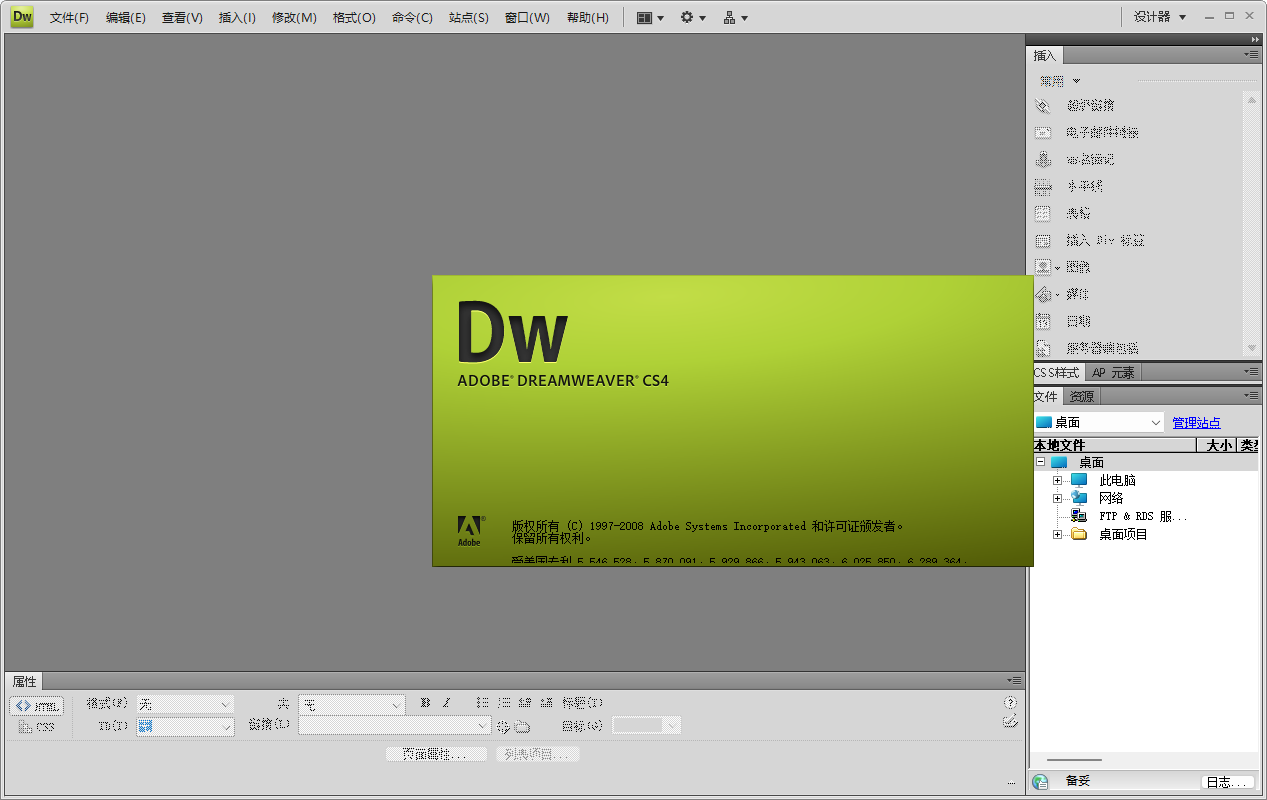Open the 编辑(E) menu
Viewport: 1267px width, 800px height.
point(125,18)
